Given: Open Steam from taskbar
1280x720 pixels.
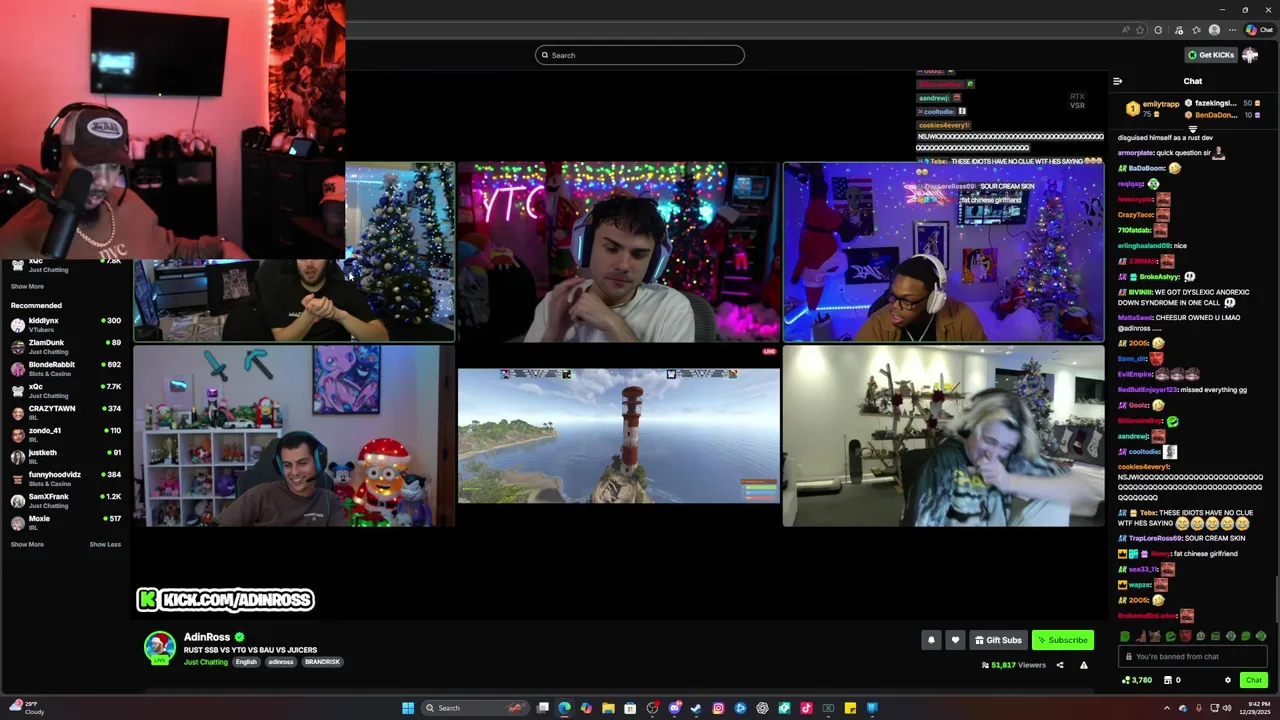Looking at the screenshot, I should coord(696,708).
